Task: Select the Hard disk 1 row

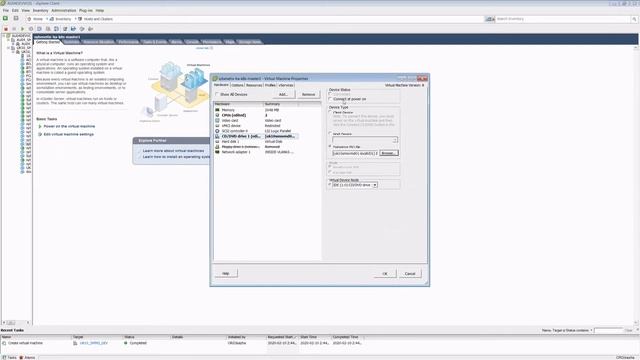Action: pos(256,142)
